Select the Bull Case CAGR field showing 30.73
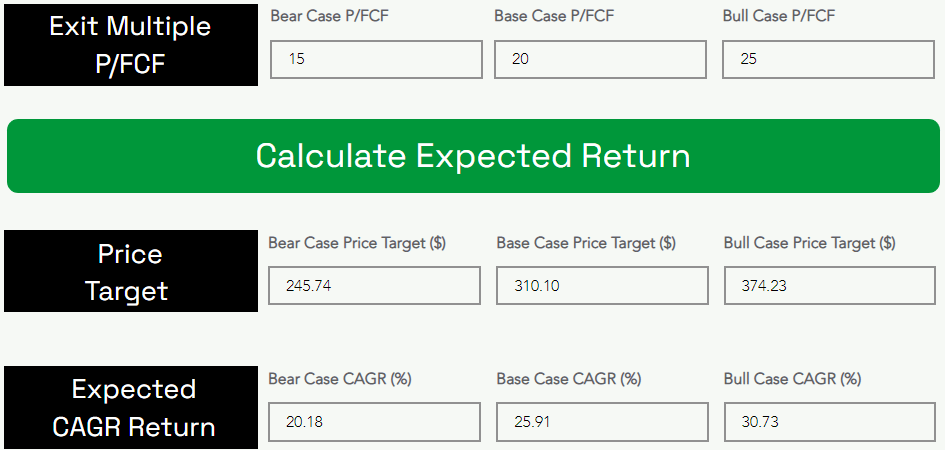Screen dimensions: 945x450 pos(829,421)
